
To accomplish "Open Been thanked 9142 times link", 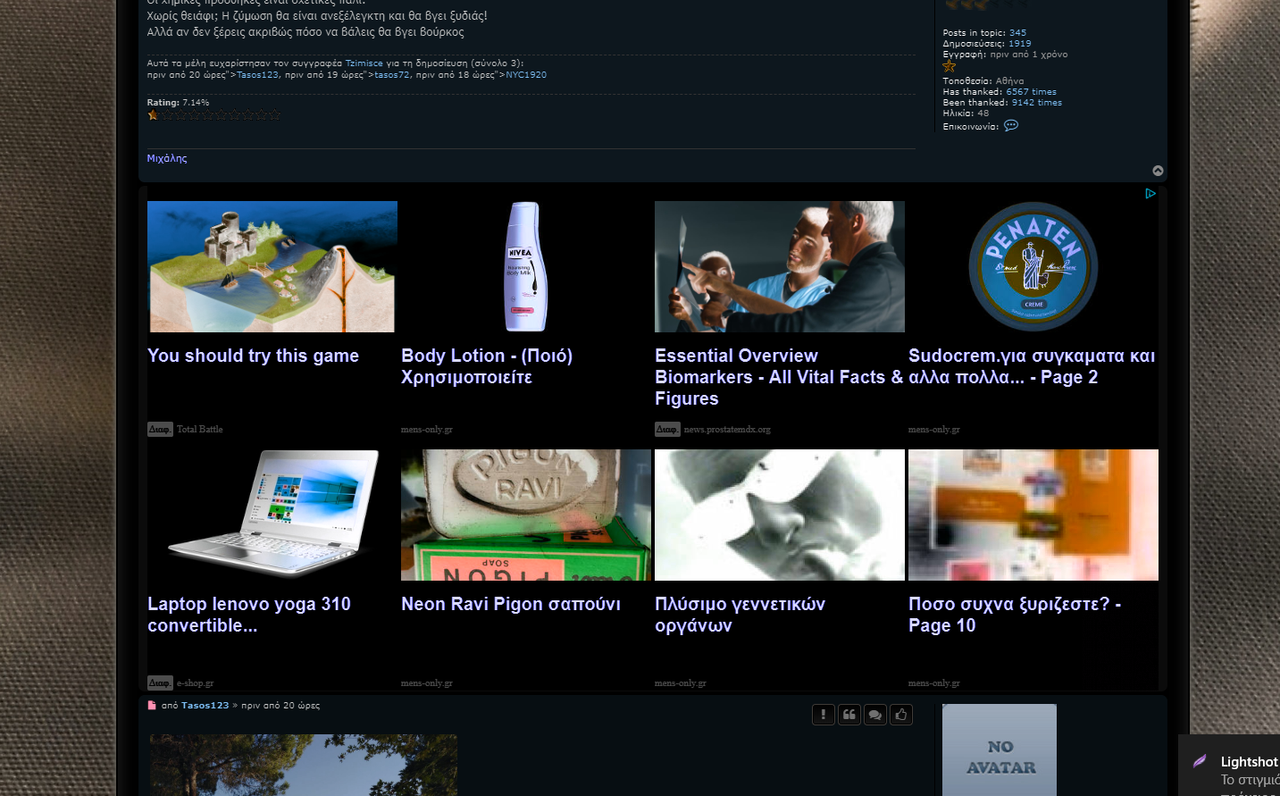I will 1037,103.
